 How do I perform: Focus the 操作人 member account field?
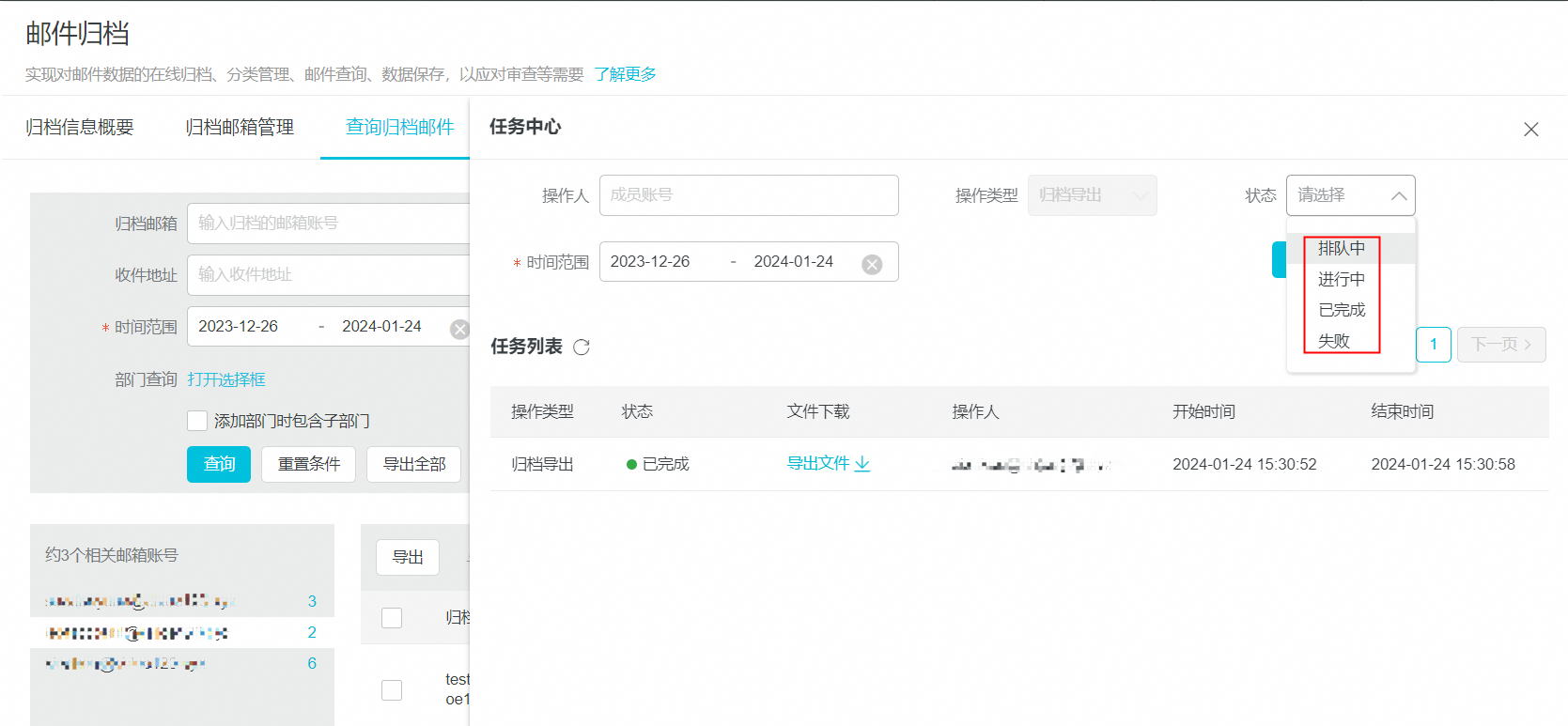point(748,195)
